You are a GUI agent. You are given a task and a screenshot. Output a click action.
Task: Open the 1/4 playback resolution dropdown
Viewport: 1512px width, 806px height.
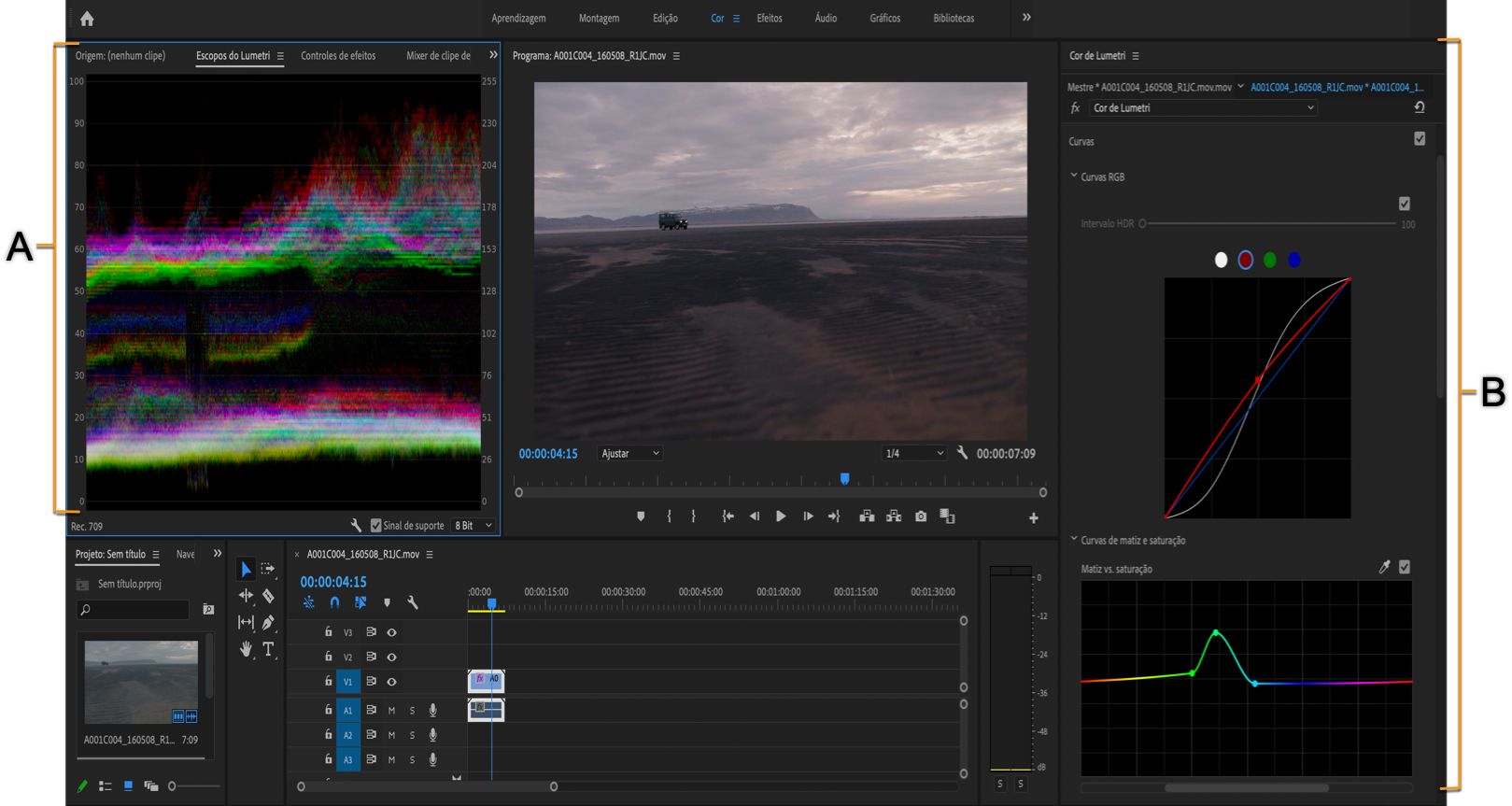point(914,453)
